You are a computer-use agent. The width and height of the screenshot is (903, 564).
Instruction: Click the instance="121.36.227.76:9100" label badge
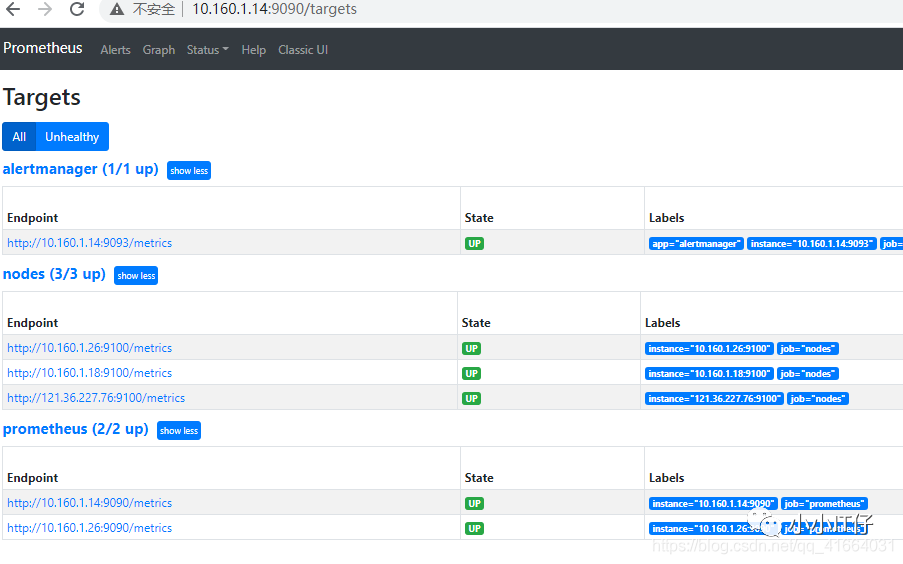tap(714, 399)
